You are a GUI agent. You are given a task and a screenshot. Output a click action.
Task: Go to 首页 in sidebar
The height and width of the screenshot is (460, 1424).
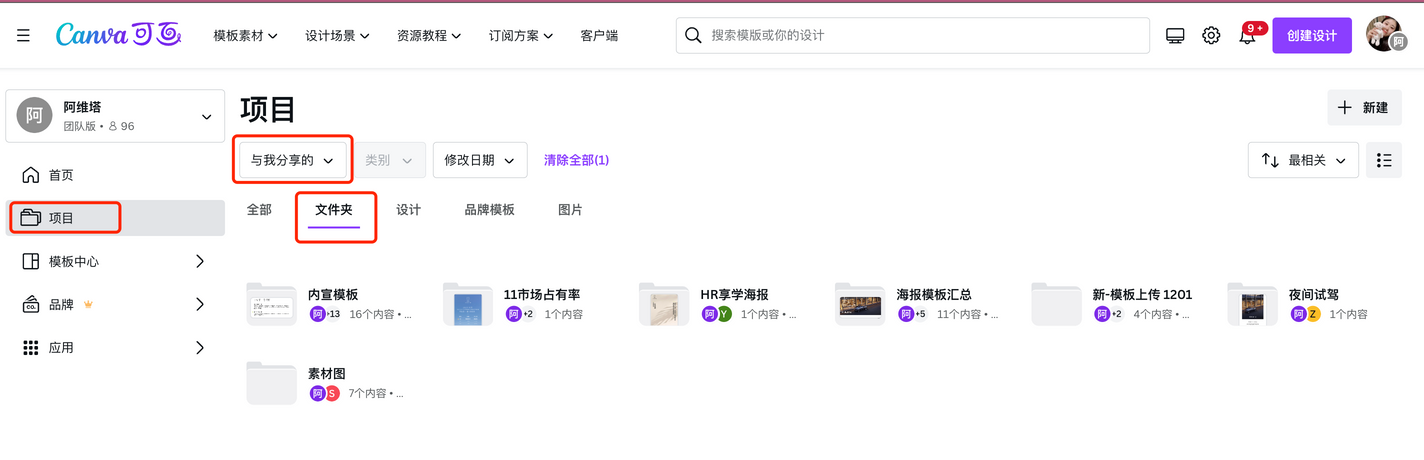[x=115, y=175]
